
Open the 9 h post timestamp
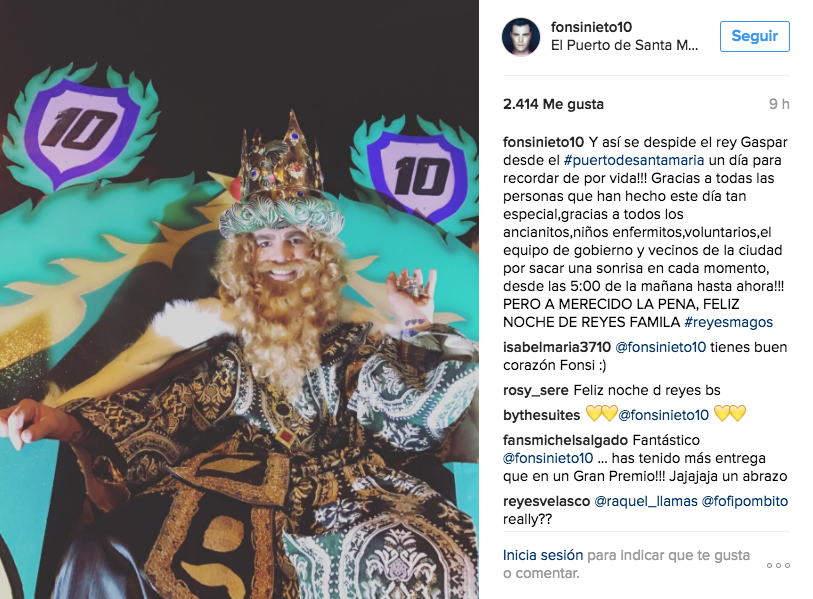coord(779,104)
